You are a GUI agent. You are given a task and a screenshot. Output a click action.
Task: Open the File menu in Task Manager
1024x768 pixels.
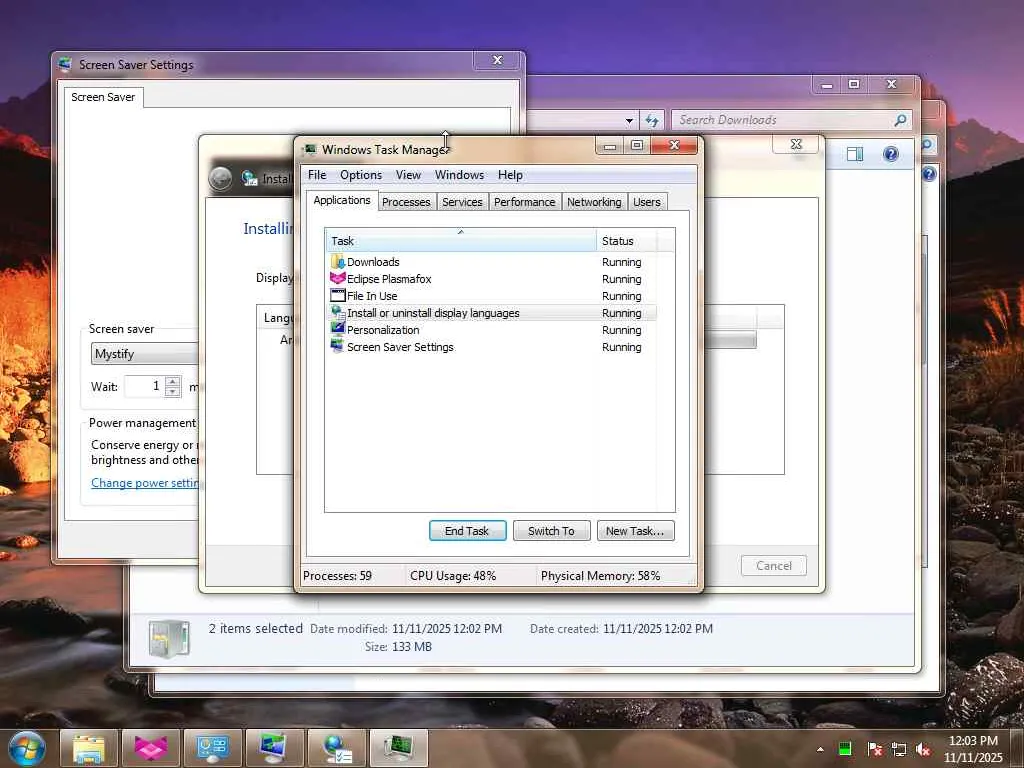[317, 175]
